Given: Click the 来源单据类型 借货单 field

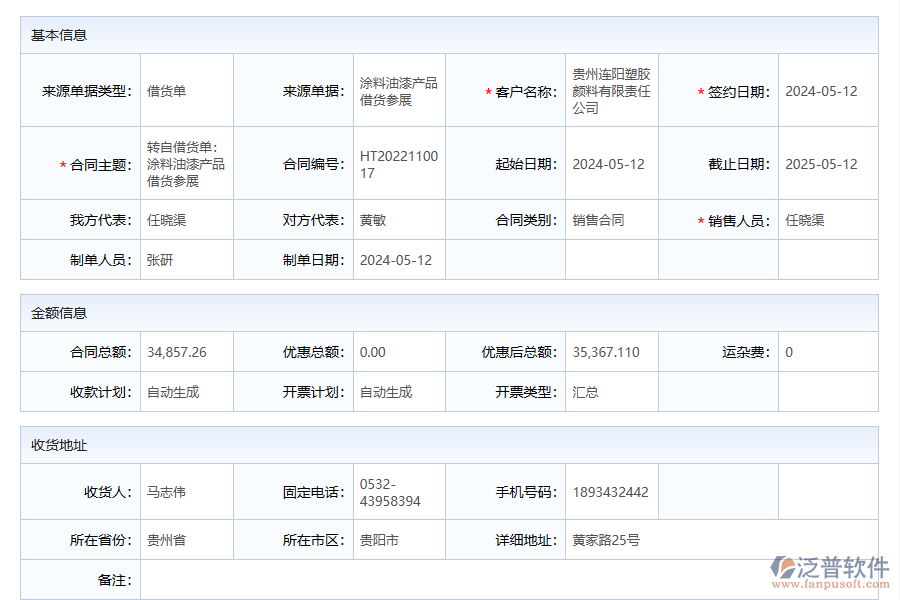Looking at the screenshot, I should (x=165, y=89).
